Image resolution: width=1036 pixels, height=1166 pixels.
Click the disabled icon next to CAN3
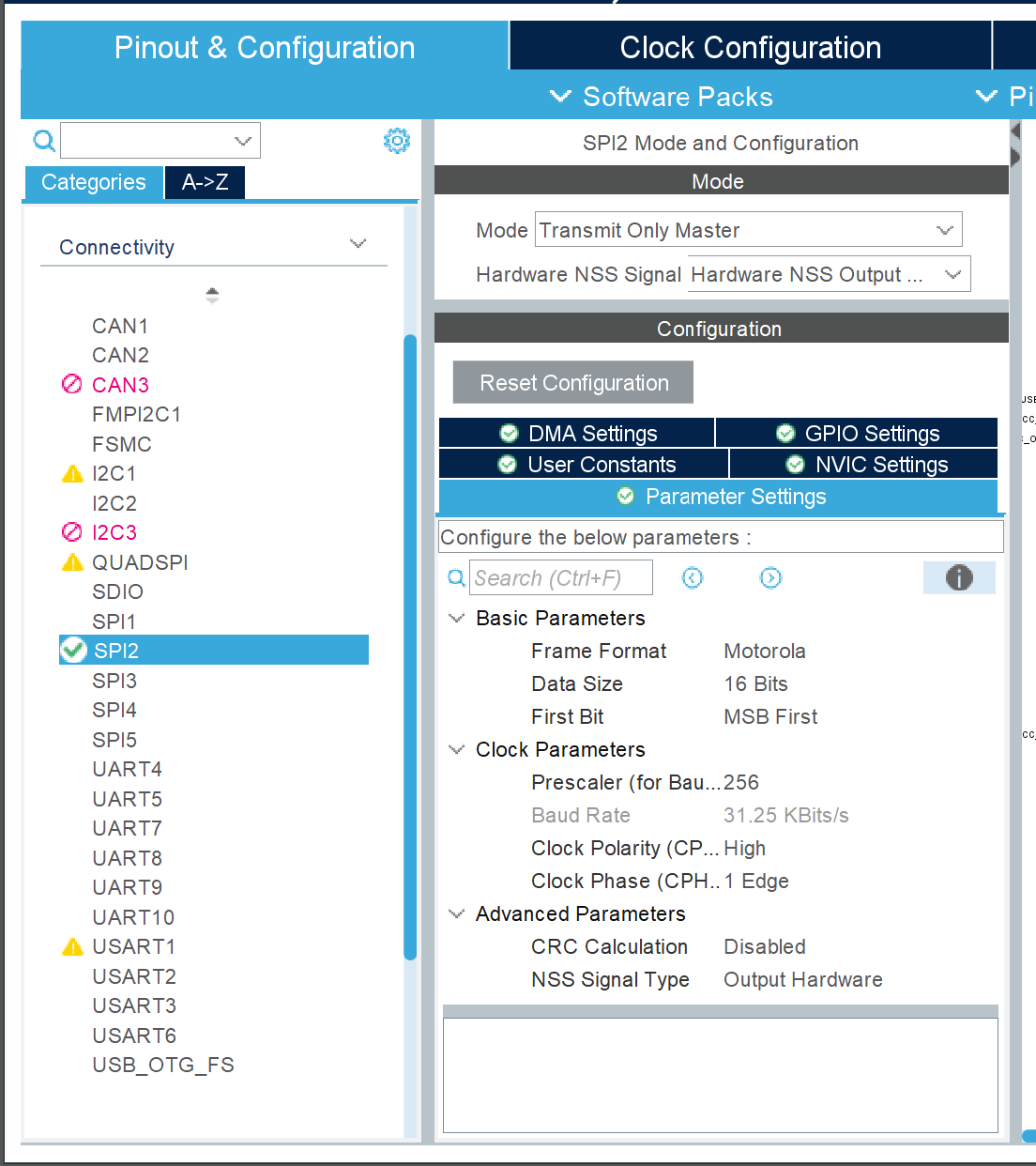tap(72, 385)
